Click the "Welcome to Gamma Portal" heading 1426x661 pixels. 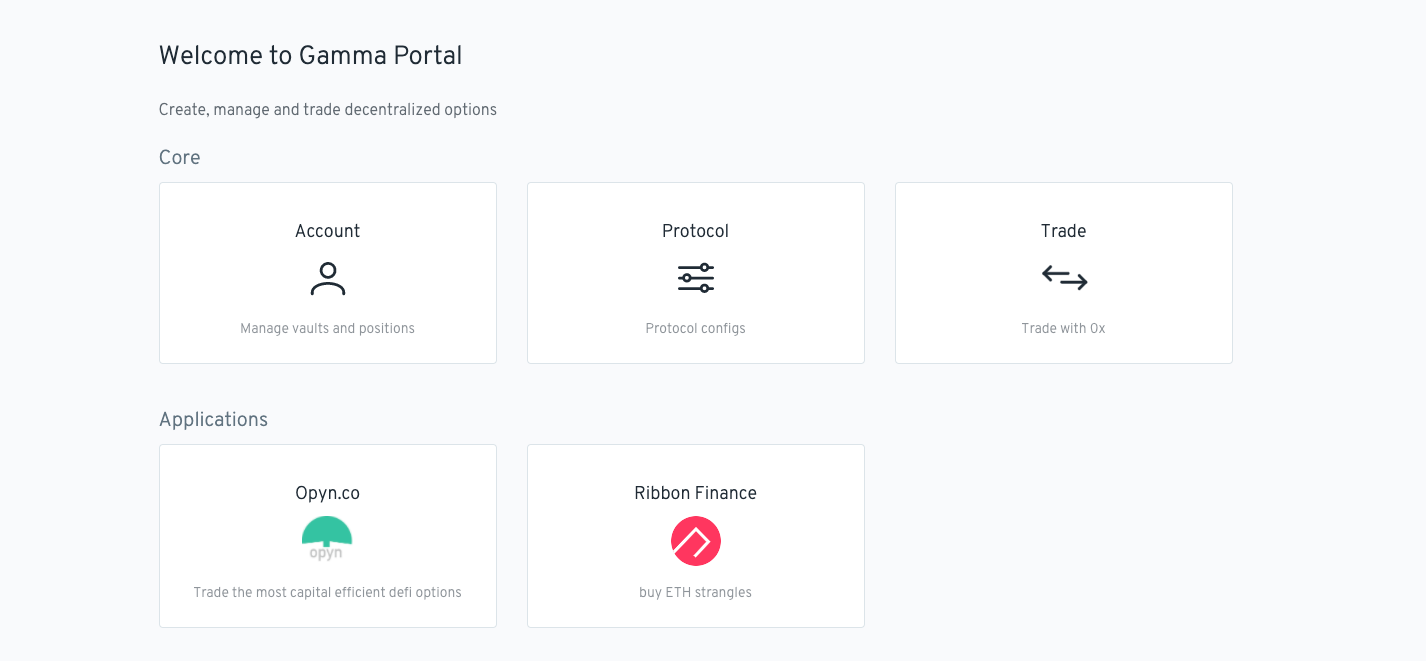[x=310, y=55]
